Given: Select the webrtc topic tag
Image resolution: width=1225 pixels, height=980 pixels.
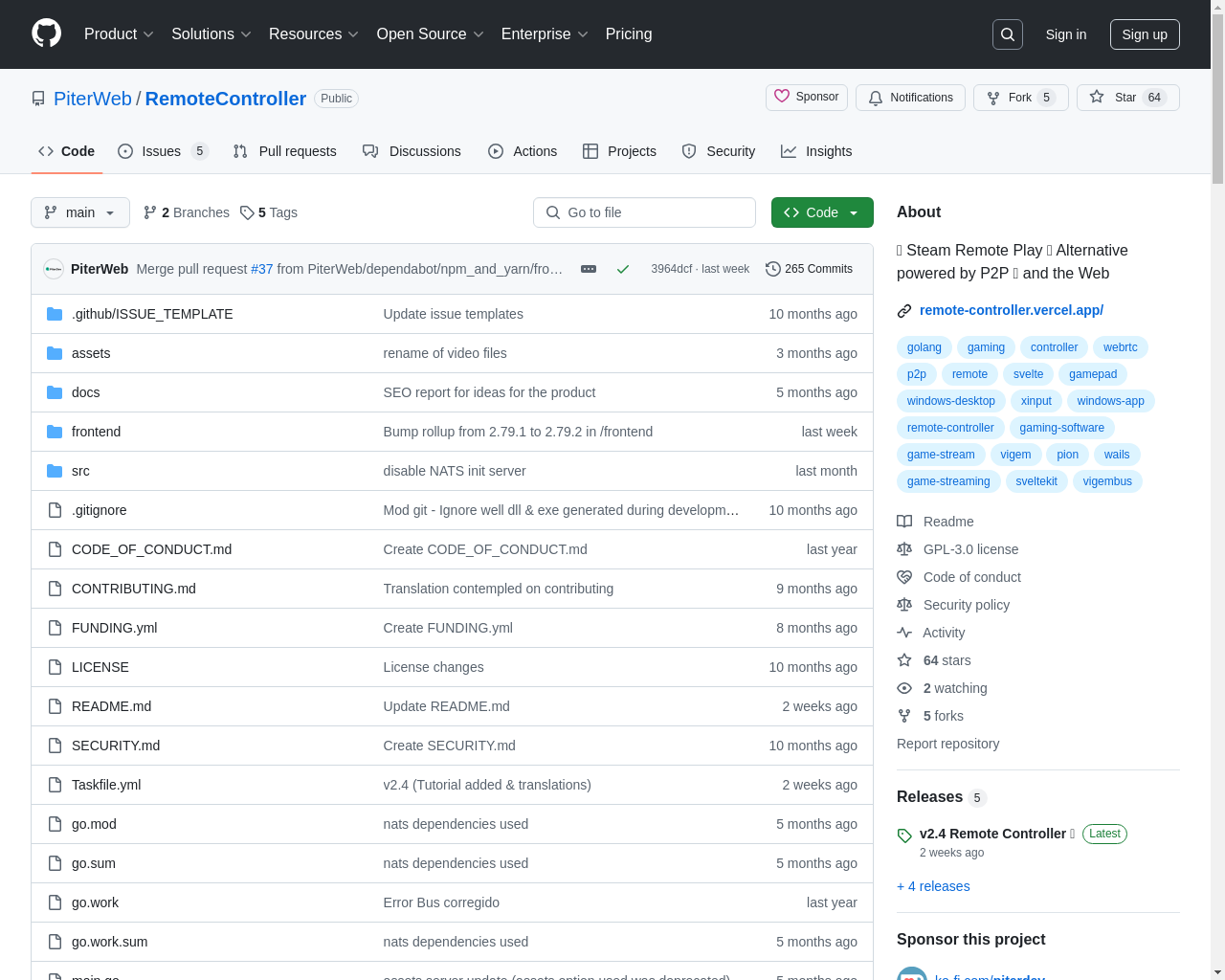Looking at the screenshot, I should click(x=1121, y=347).
